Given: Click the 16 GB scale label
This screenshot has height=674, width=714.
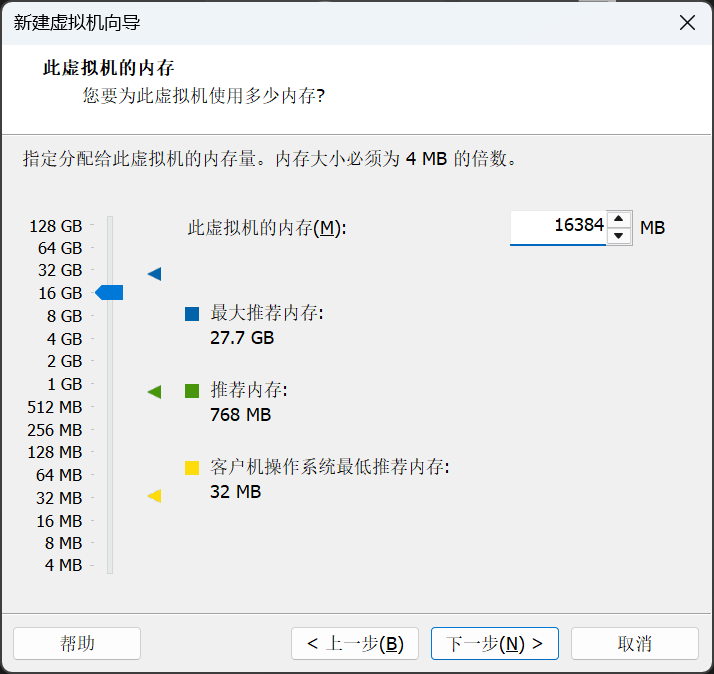Looking at the screenshot, I should pos(60,293).
